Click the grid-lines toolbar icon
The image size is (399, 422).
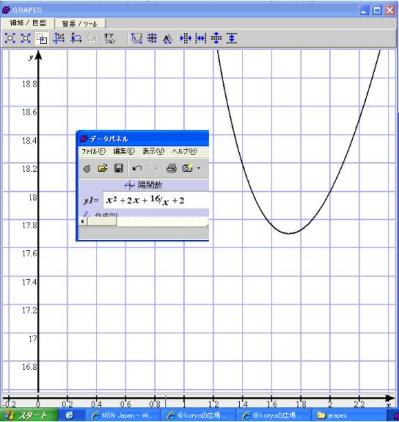152,38
